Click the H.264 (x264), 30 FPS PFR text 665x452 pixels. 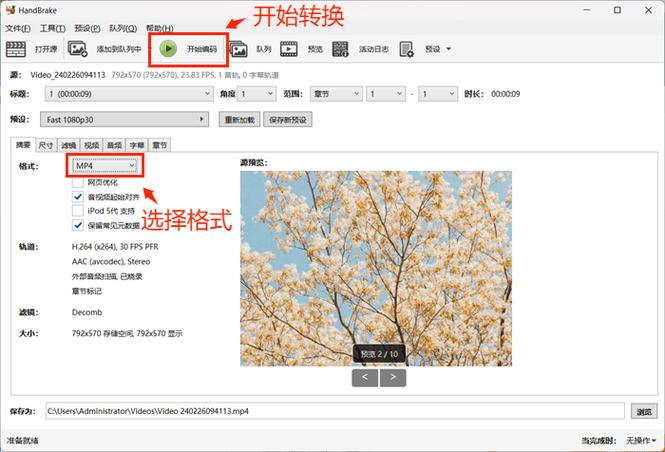tap(115, 247)
